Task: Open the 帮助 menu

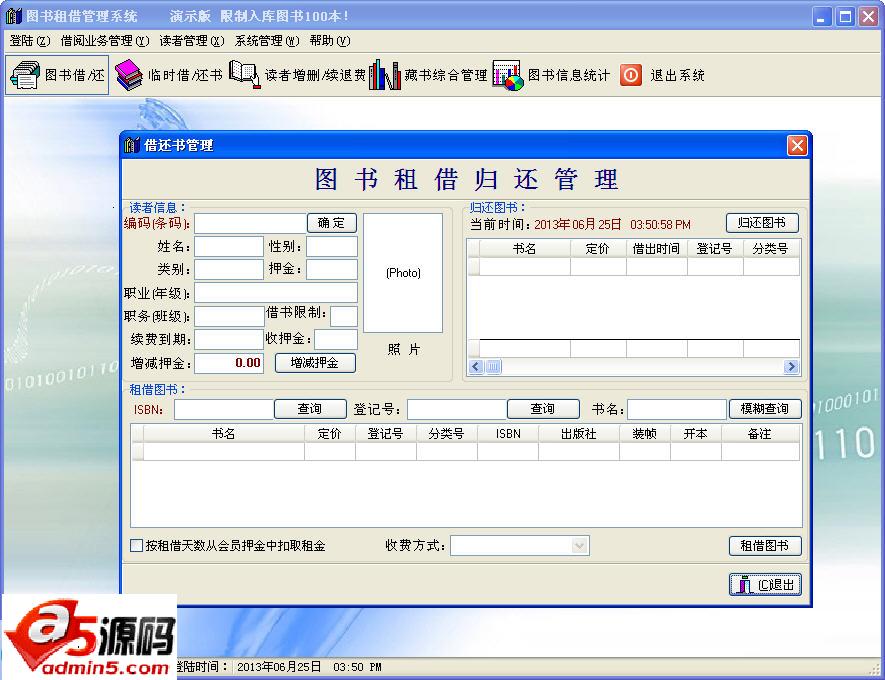Action: tap(328, 41)
